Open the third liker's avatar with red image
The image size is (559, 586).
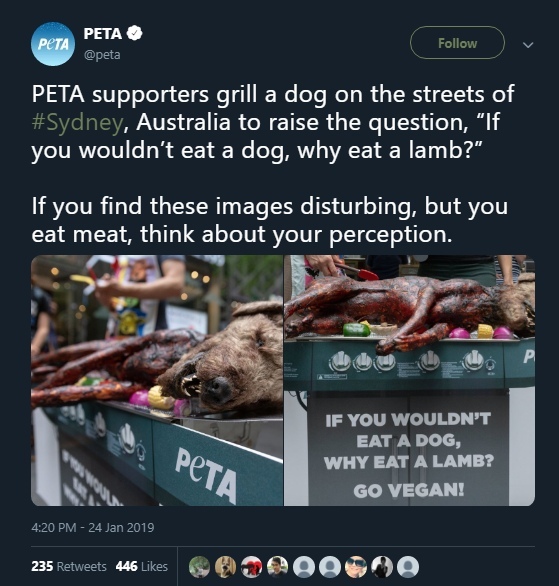(251, 567)
